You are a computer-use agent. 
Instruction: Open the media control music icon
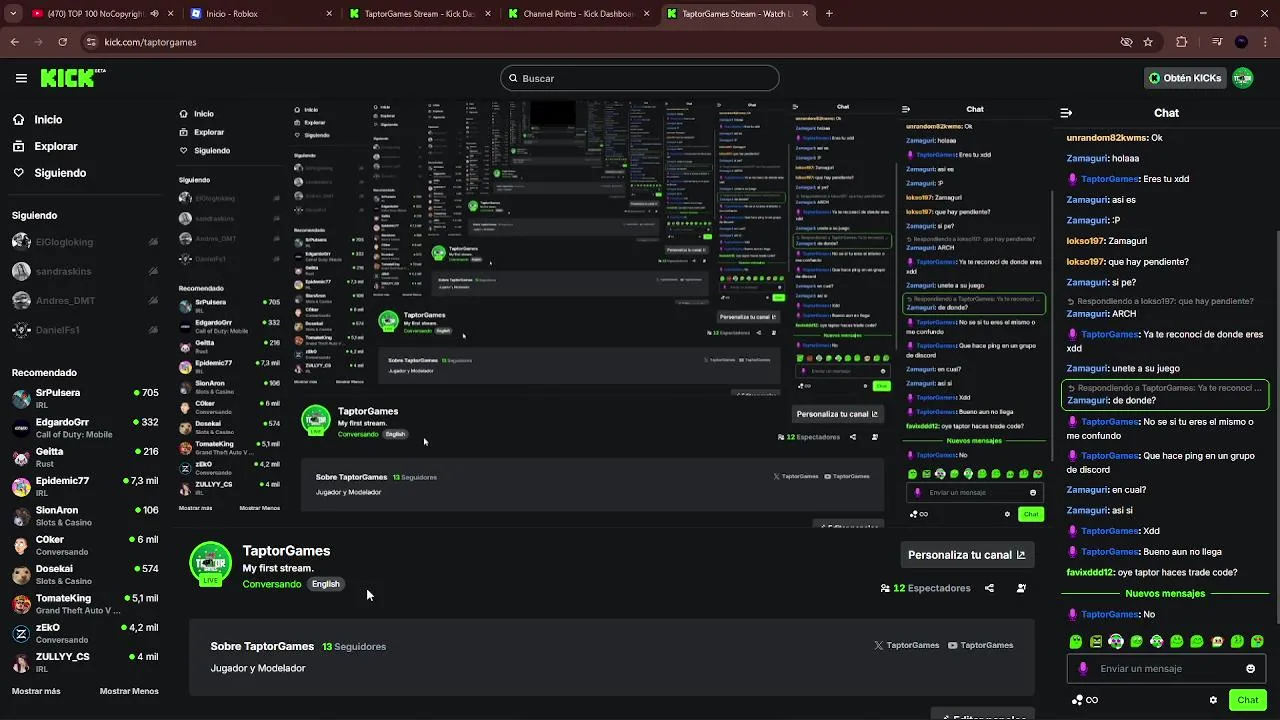pos(1216,42)
